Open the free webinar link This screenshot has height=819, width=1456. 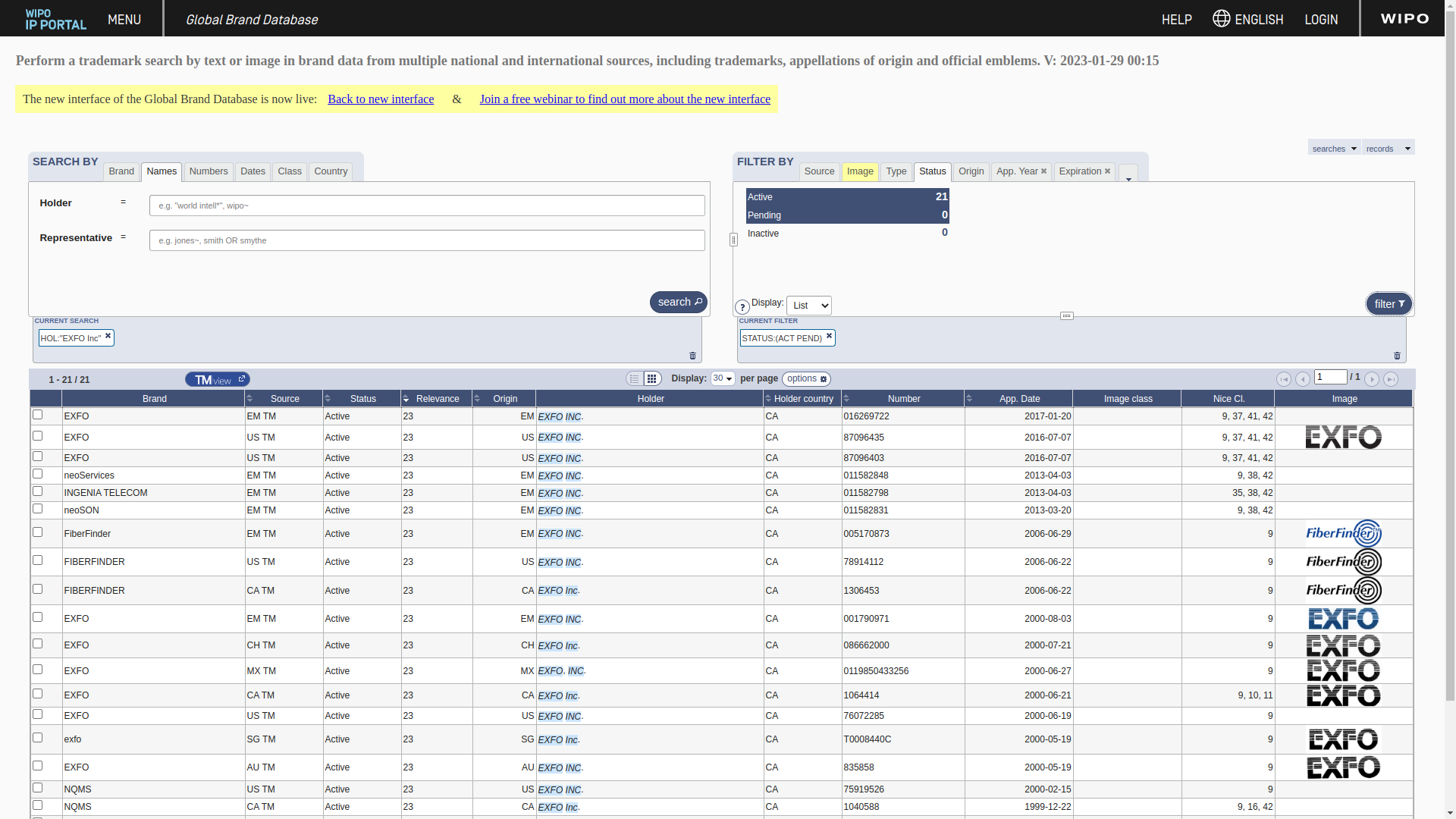(x=625, y=99)
